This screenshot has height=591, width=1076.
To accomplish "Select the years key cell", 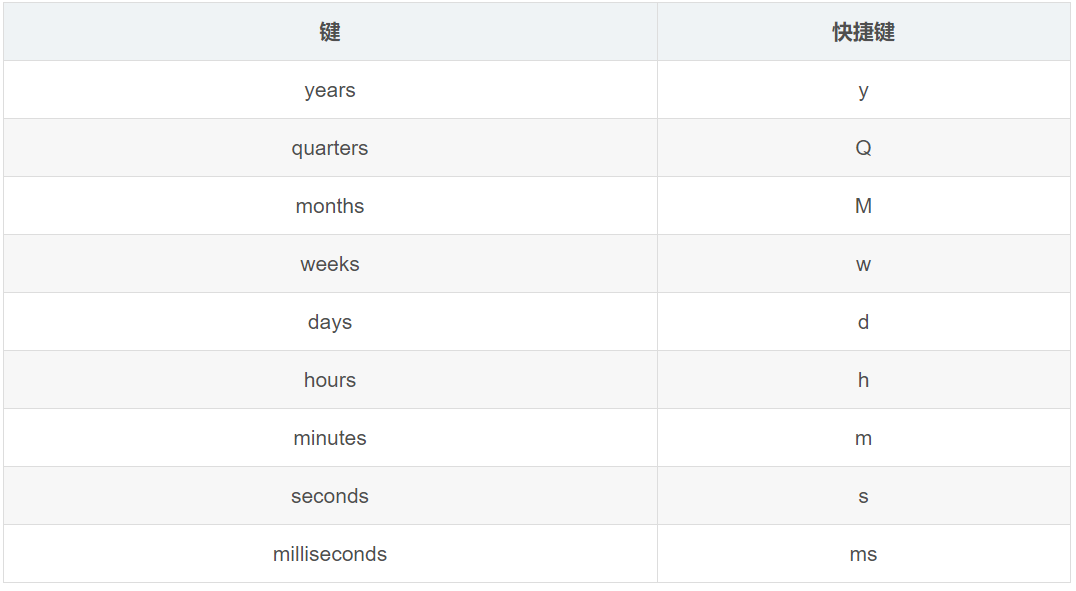I will tap(330, 90).
